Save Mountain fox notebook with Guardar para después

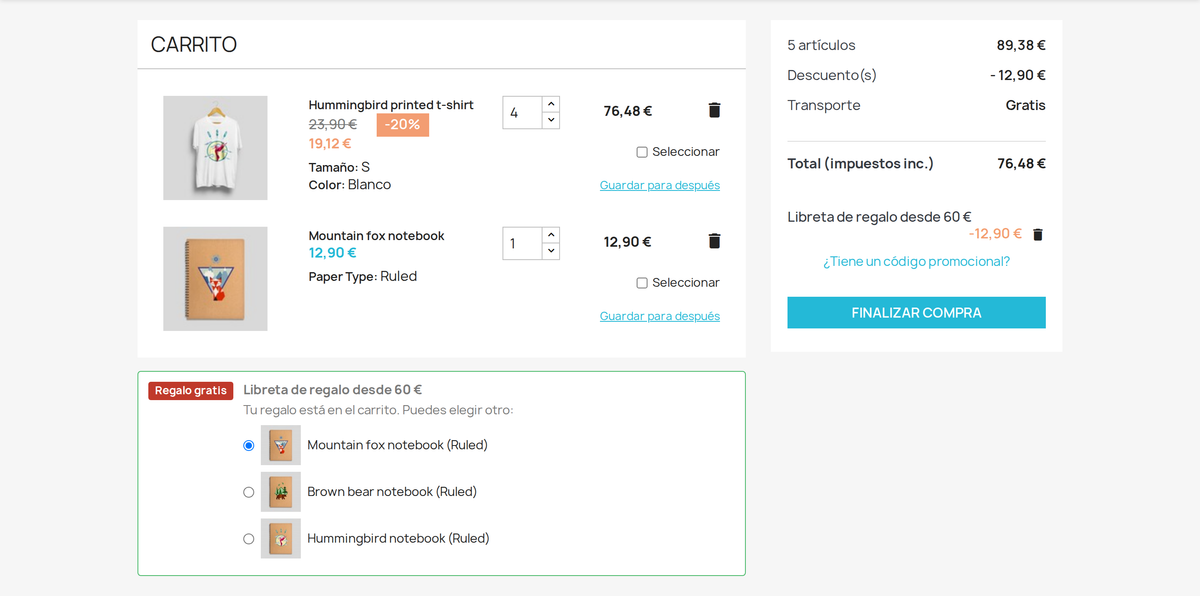(660, 316)
